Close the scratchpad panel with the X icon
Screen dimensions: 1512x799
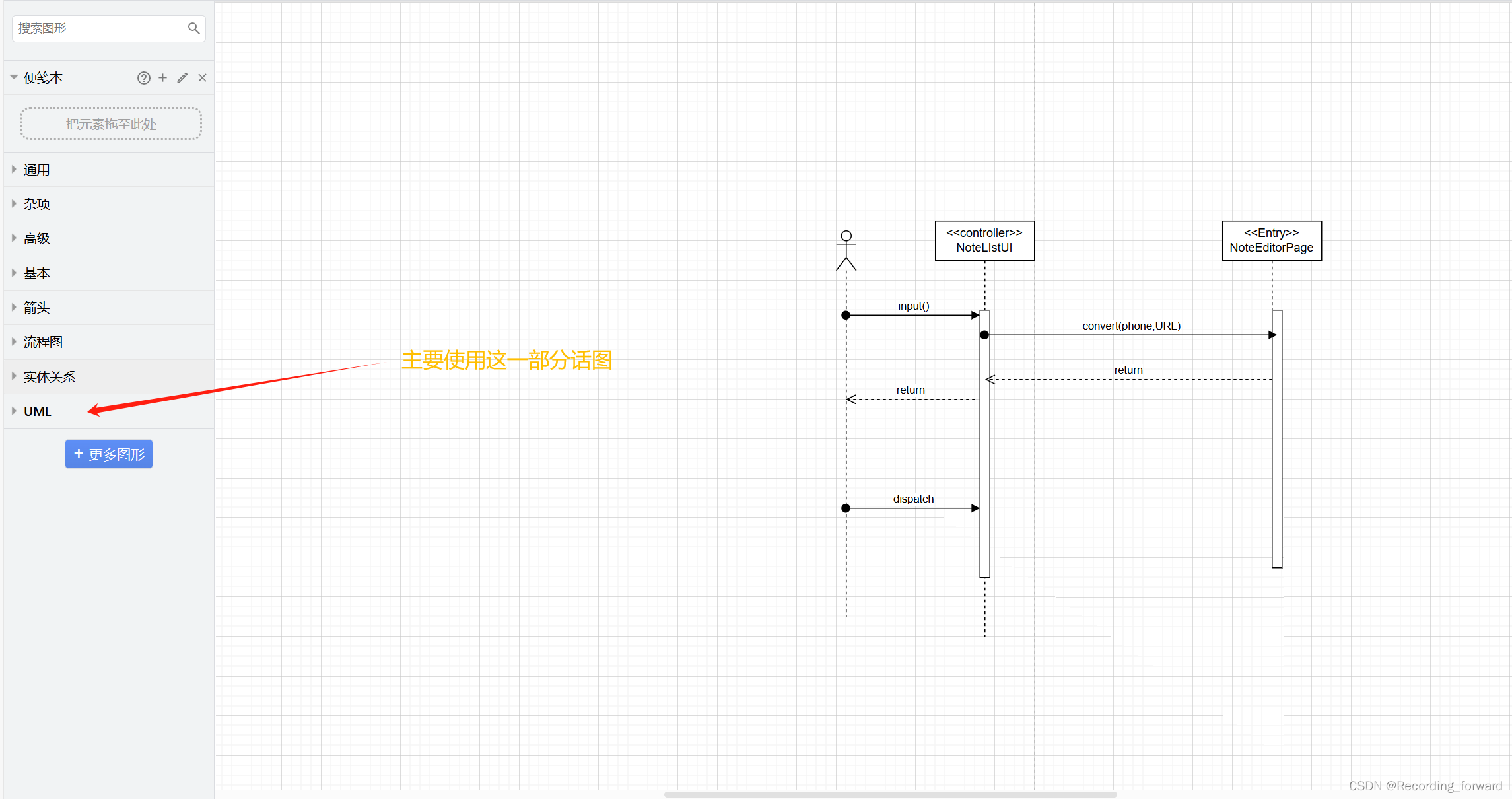202,77
